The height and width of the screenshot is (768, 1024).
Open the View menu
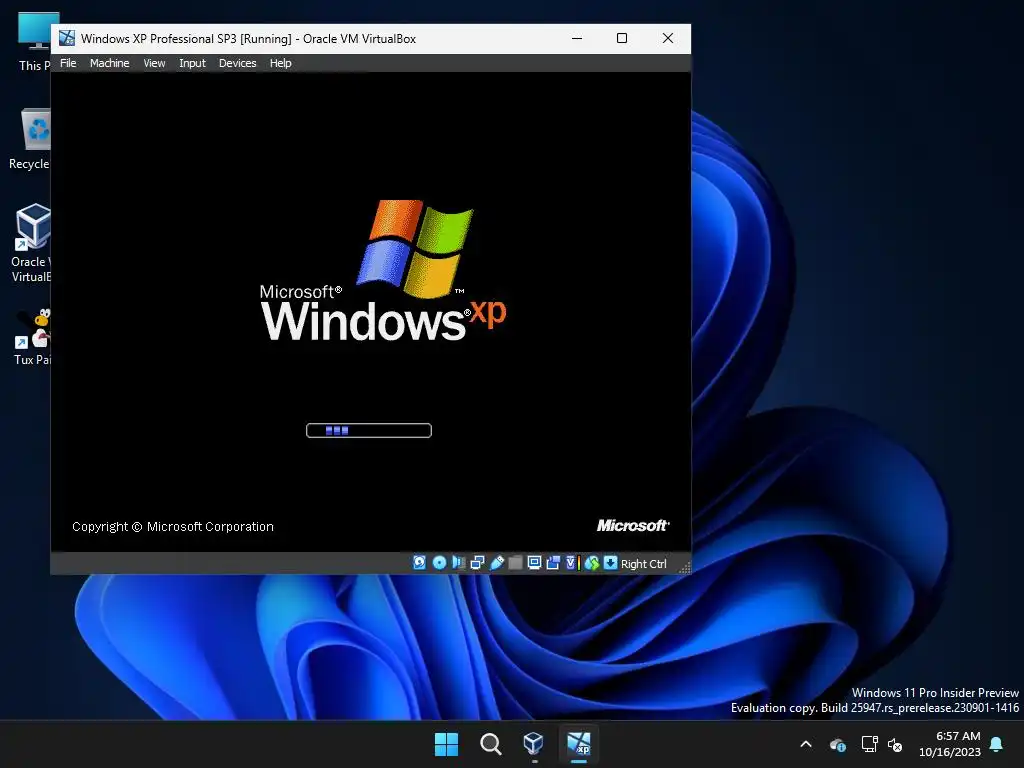coord(154,63)
